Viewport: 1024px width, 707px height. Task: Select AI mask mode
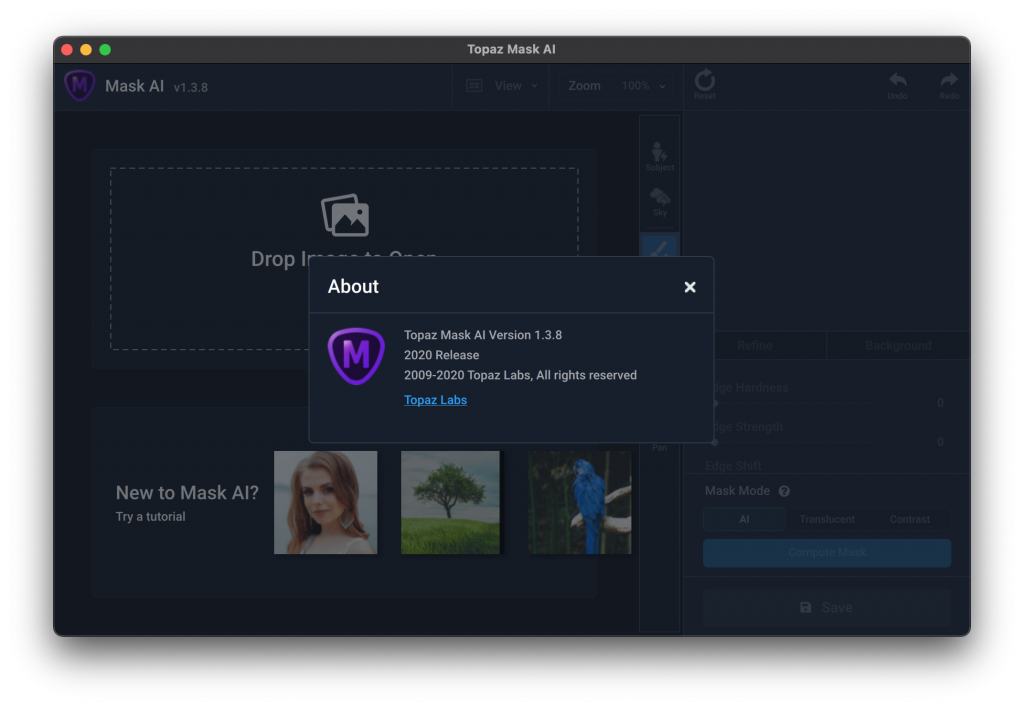pos(744,520)
